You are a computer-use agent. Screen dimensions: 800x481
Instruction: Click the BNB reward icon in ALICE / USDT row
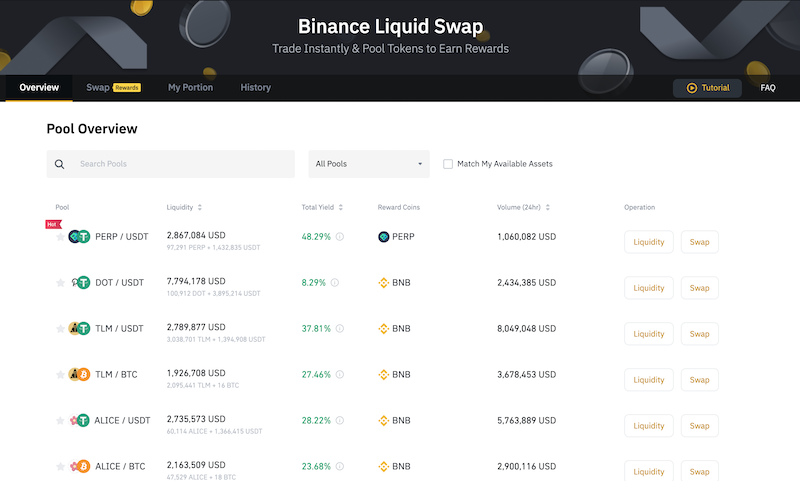tap(384, 420)
